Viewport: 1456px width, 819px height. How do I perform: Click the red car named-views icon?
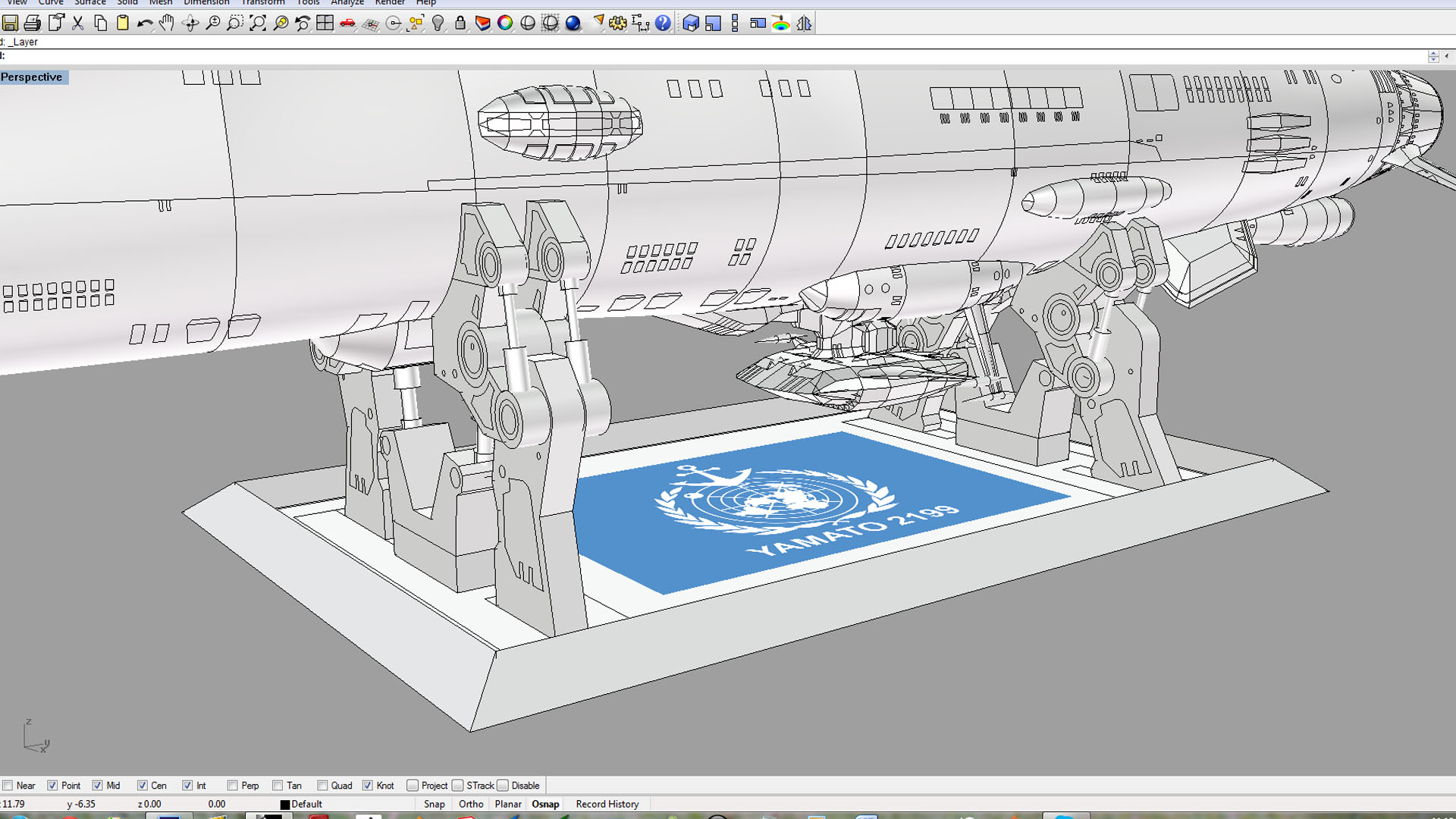coord(347,24)
